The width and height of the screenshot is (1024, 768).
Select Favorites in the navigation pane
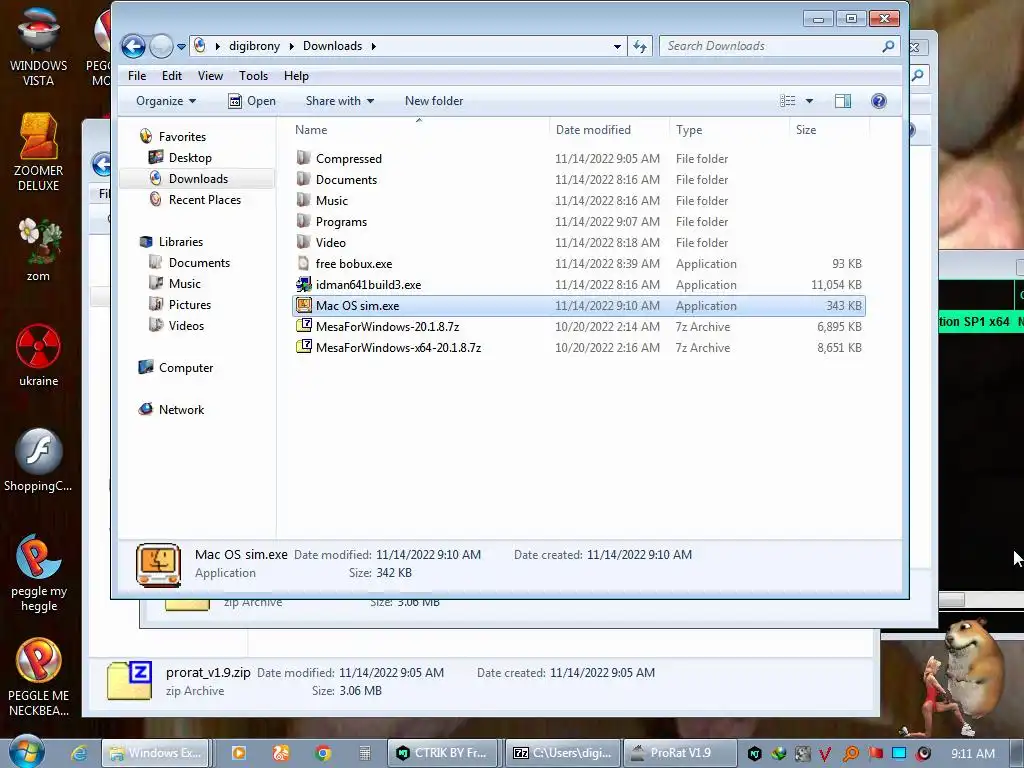[x=182, y=136]
